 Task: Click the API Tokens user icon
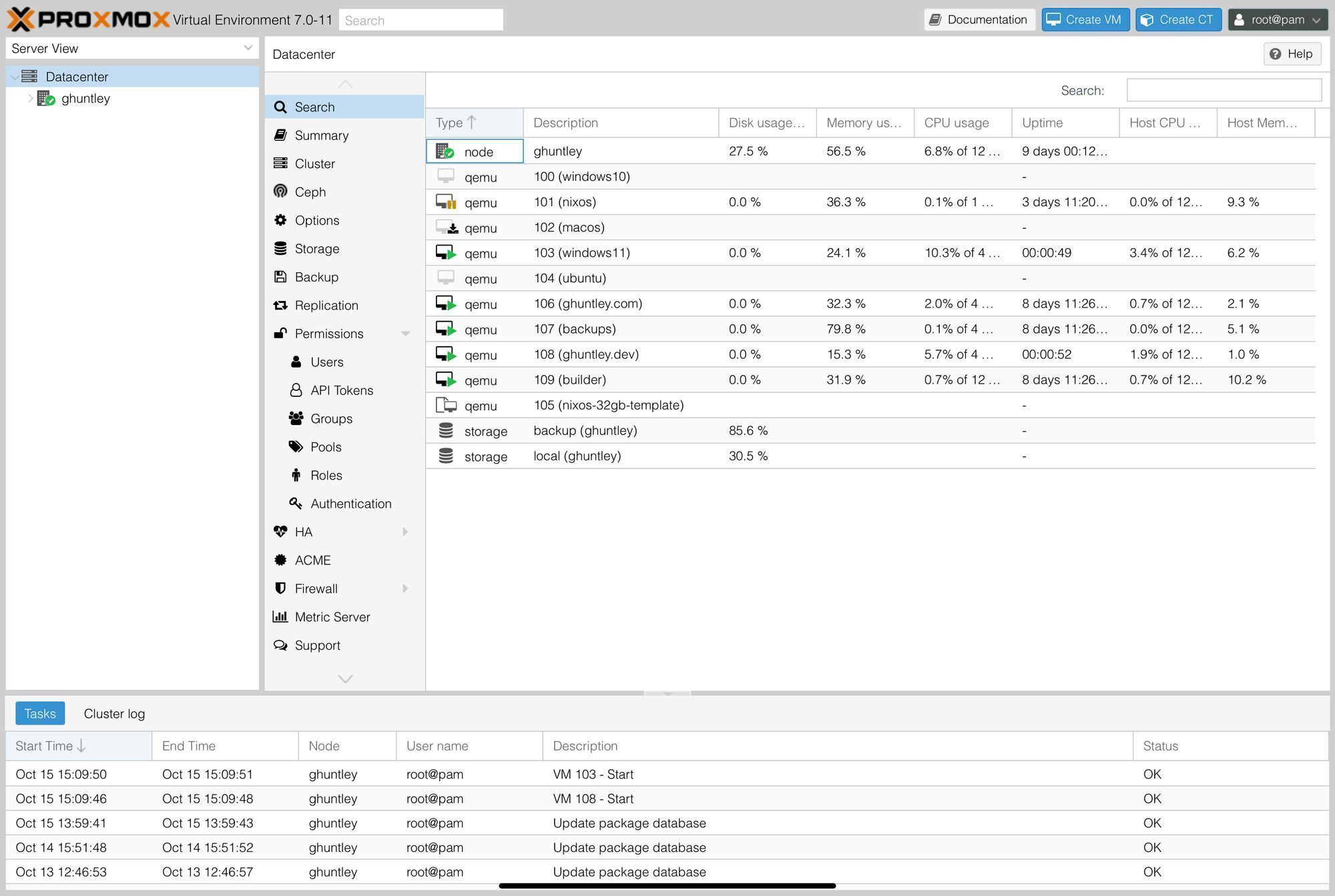click(296, 390)
